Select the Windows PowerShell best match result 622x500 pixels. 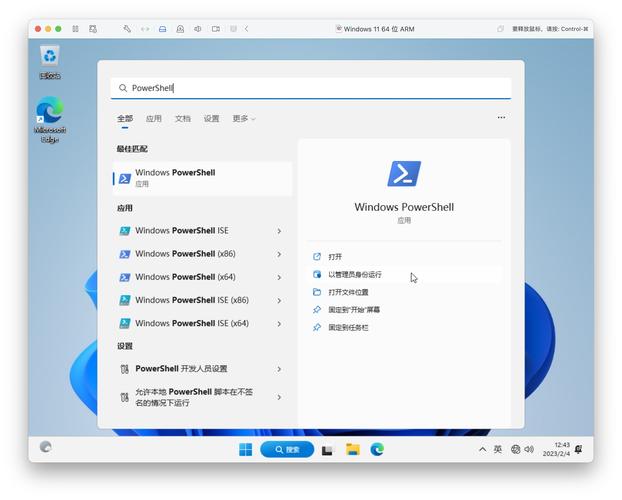tap(202, 178)
